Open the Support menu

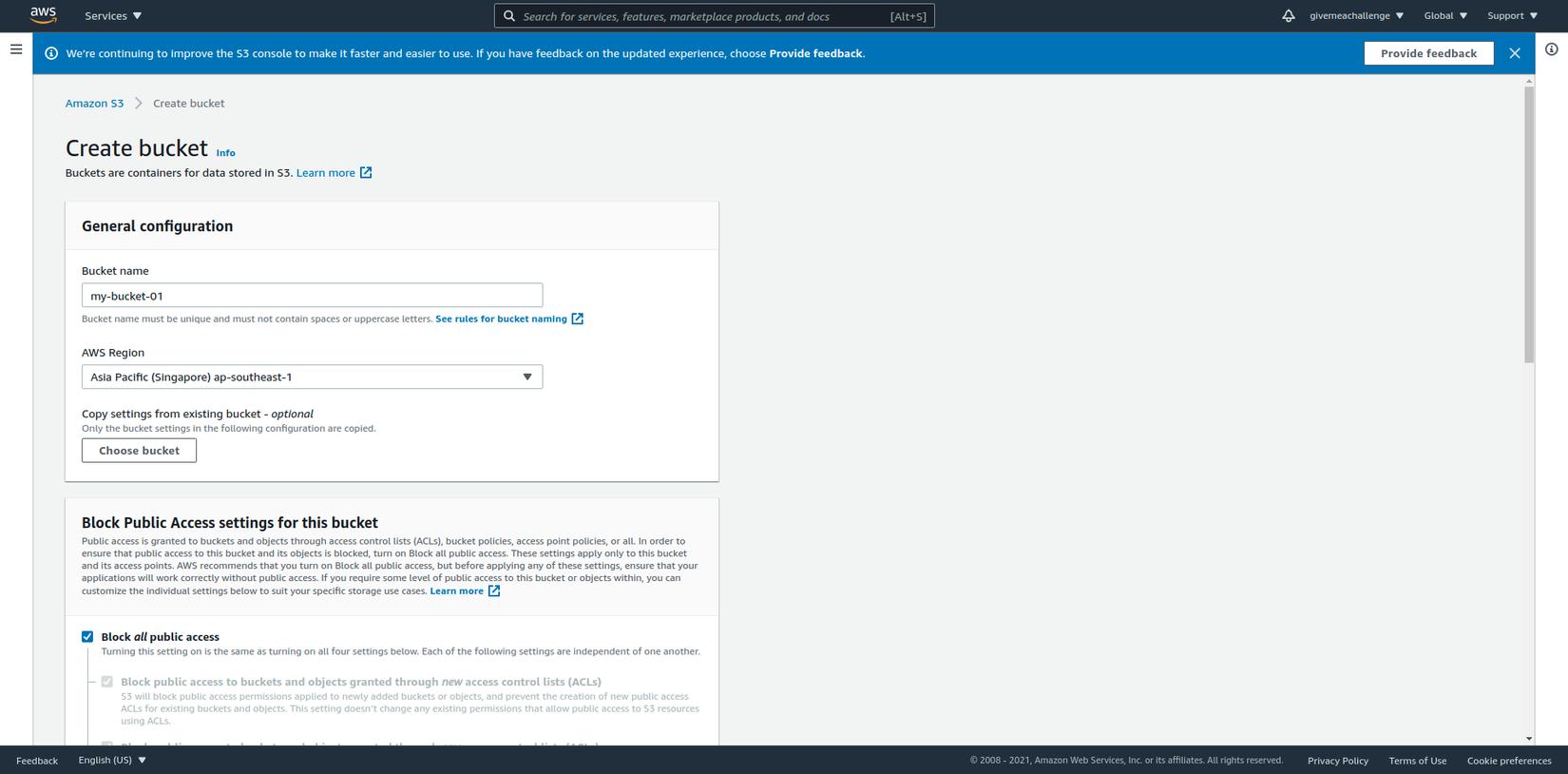pyautogui.click(x=1512, y=16)
